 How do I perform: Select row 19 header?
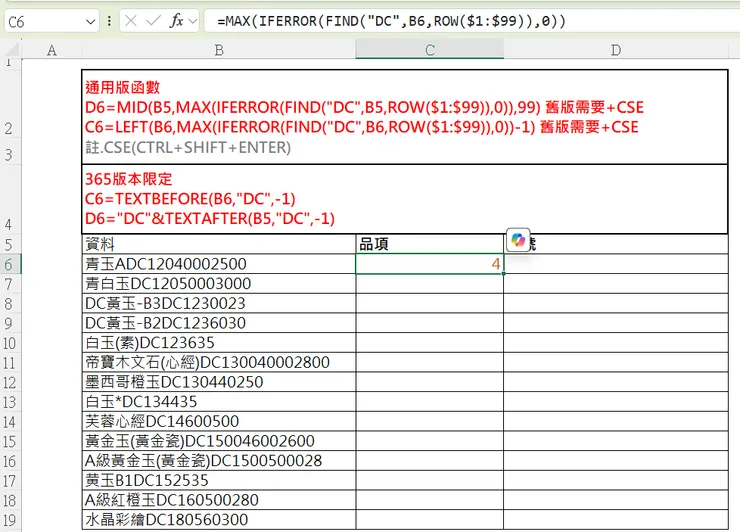click(x=9, y=520)
